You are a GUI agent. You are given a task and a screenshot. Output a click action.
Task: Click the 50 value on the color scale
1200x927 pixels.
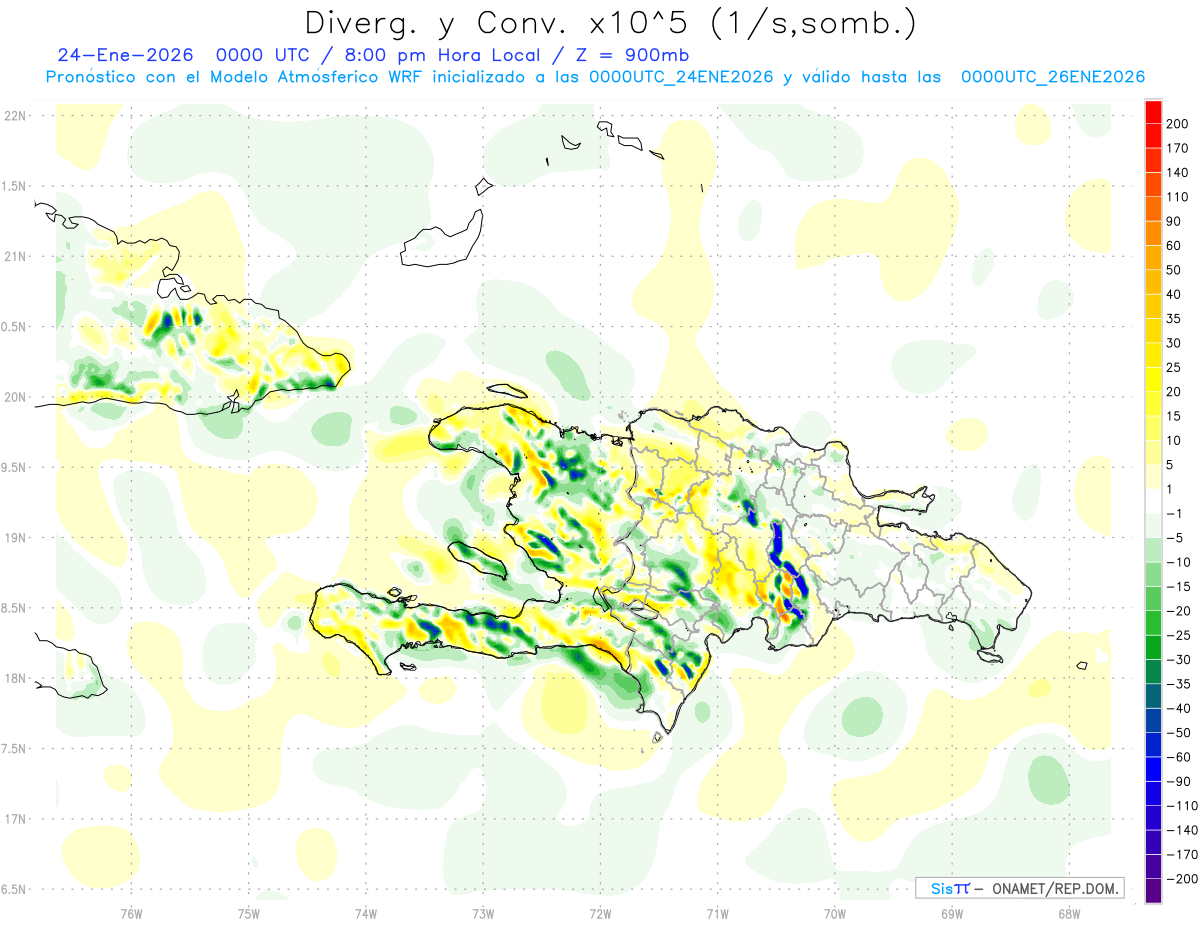point(1174,270)
